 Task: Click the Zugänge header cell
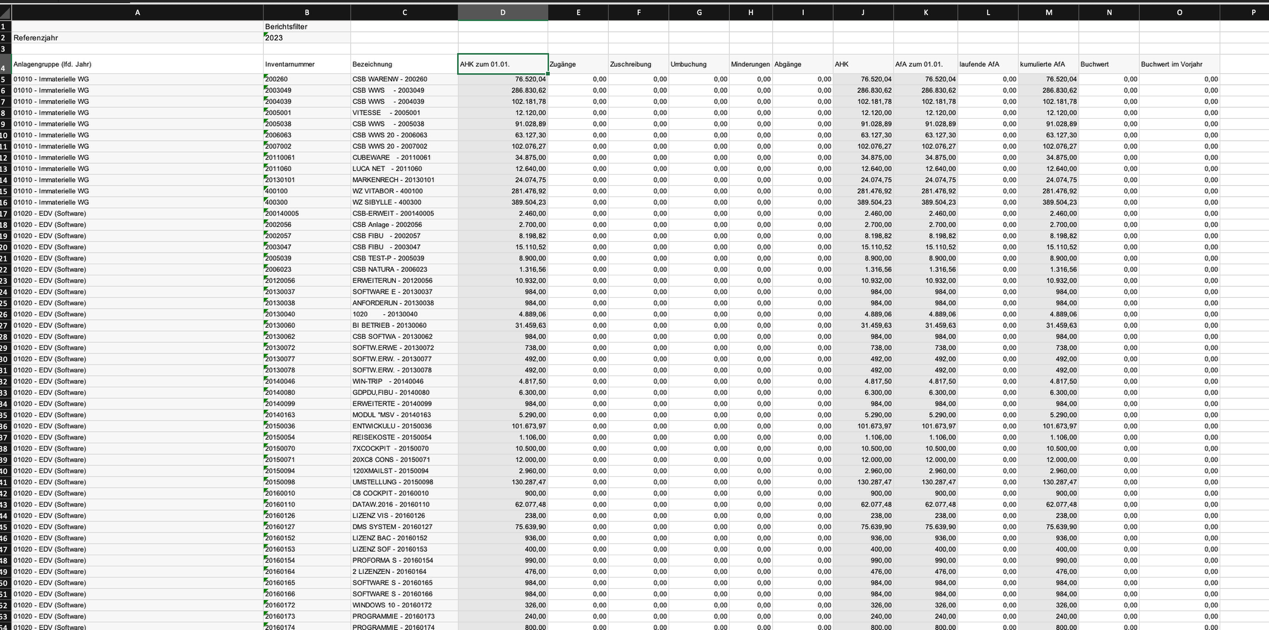(x=577, y=64)
